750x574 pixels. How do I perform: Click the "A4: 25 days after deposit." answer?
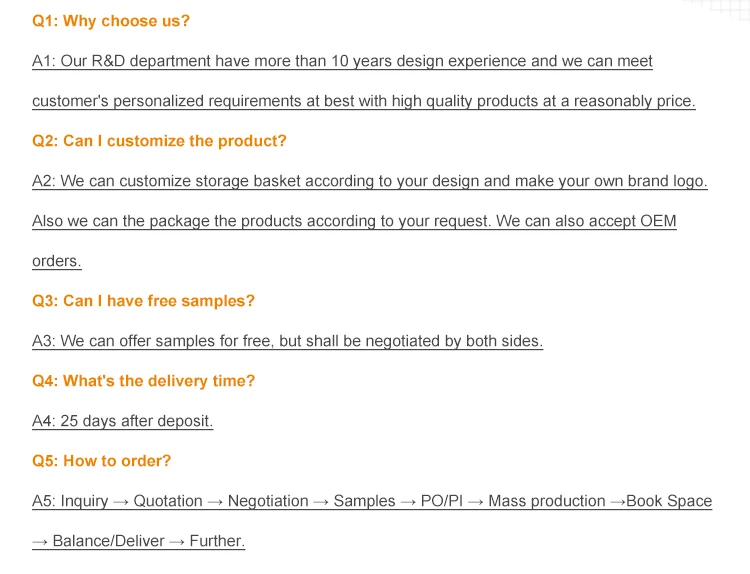click(122, 421)
